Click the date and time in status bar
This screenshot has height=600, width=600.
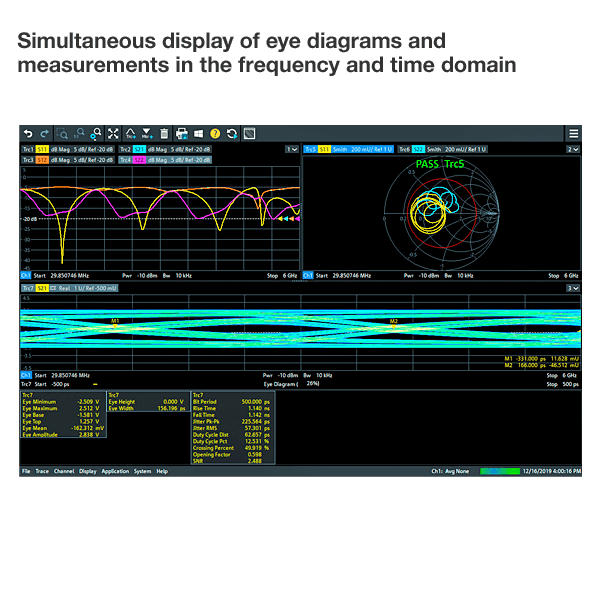tap(552, 471)
